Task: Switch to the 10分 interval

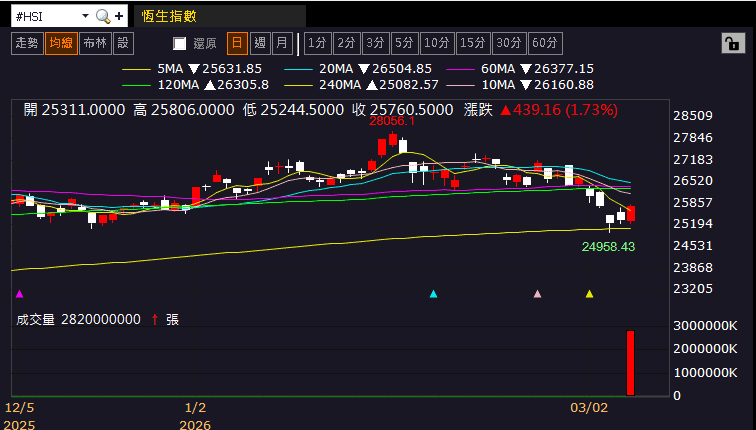Action: pyautogui.click(x=437, y=43)
